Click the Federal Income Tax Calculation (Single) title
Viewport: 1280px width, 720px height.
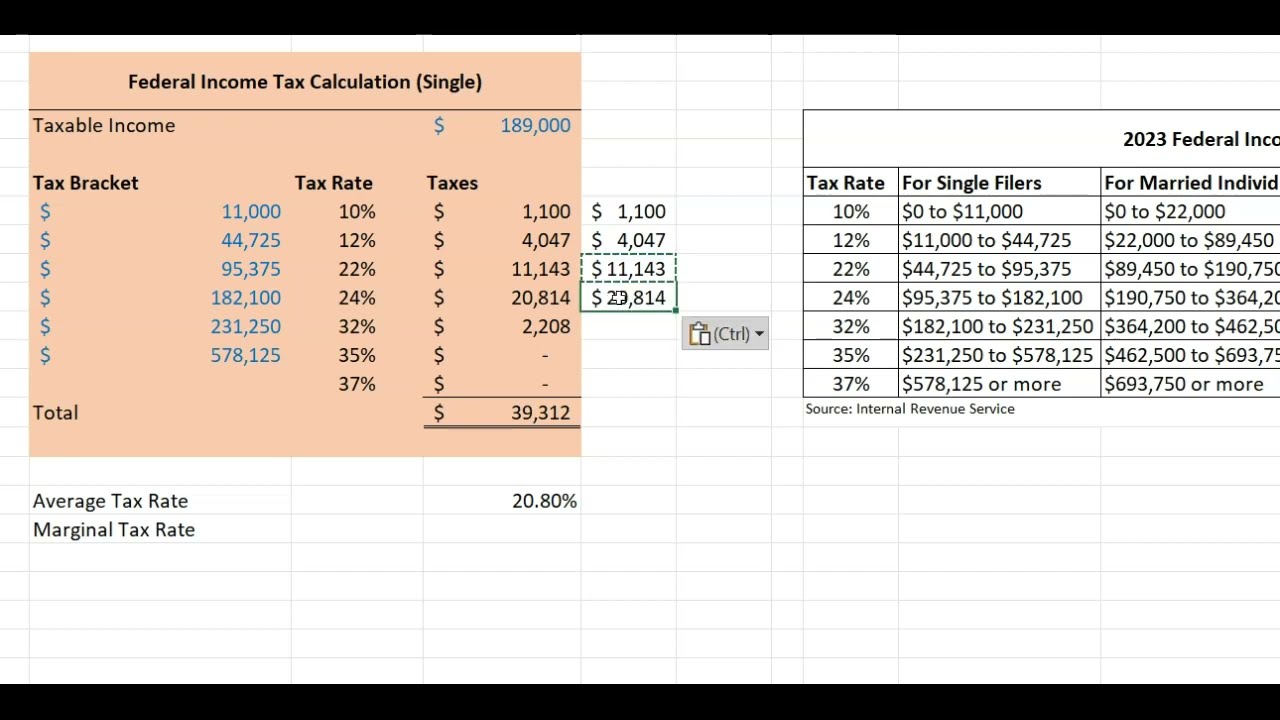pos(305,82)
